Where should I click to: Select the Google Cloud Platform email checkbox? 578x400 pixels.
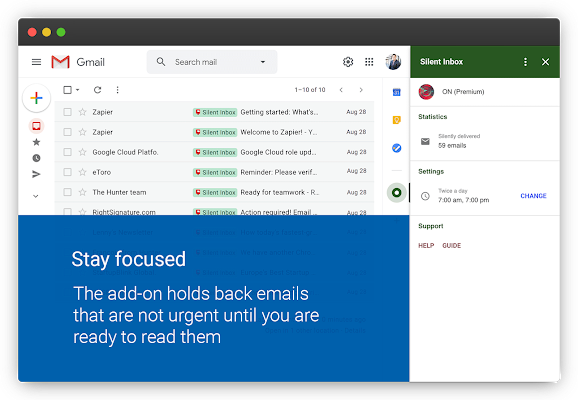click(x=67, y=152)
